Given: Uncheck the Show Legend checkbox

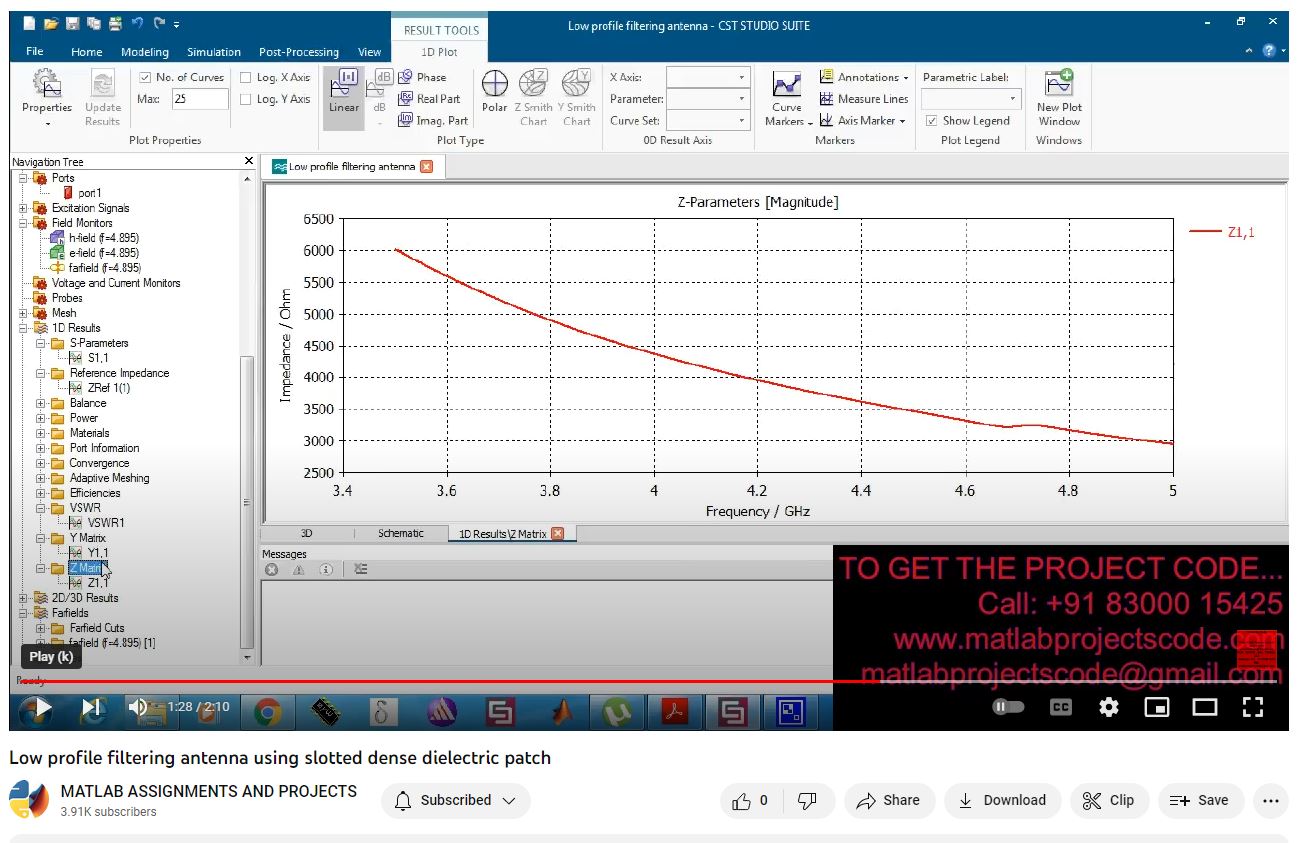Looking at the screenshot, I should 932,121.
